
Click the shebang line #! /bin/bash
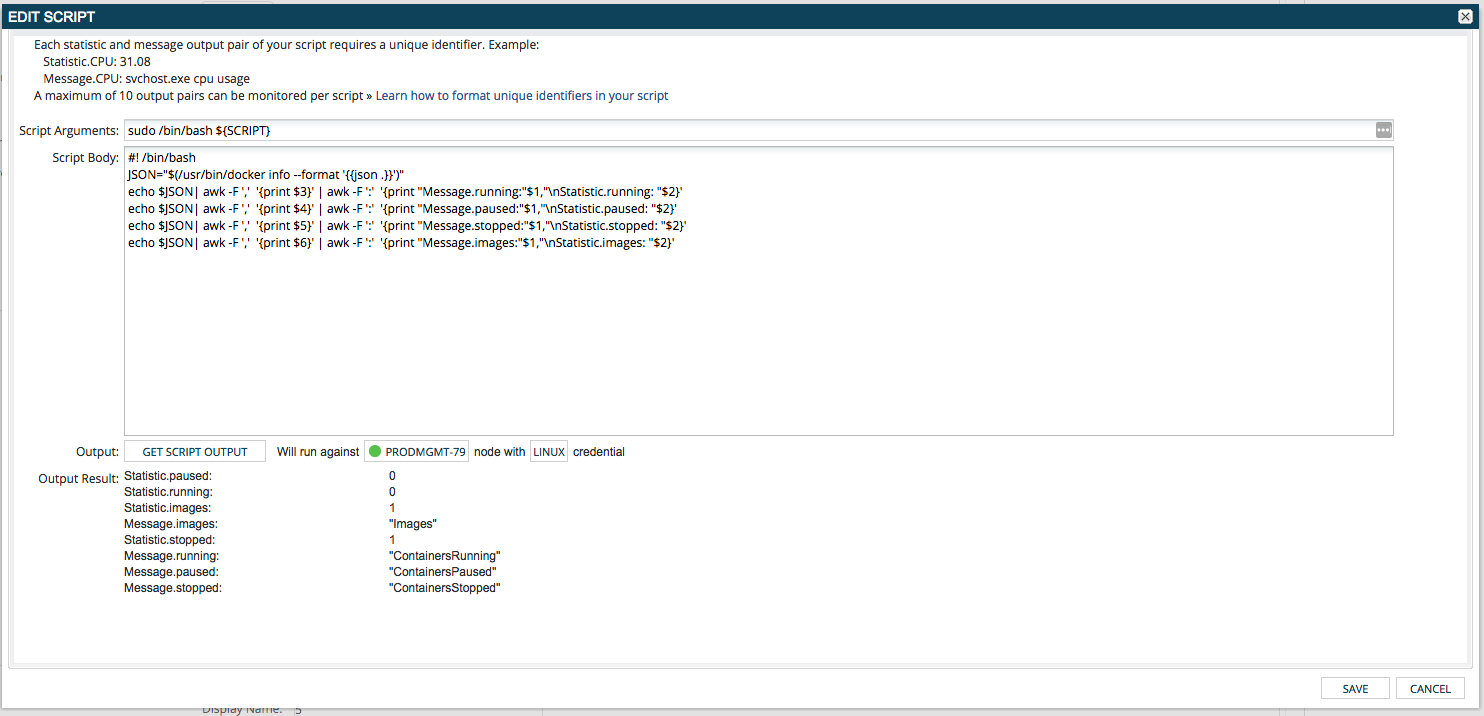162,158
